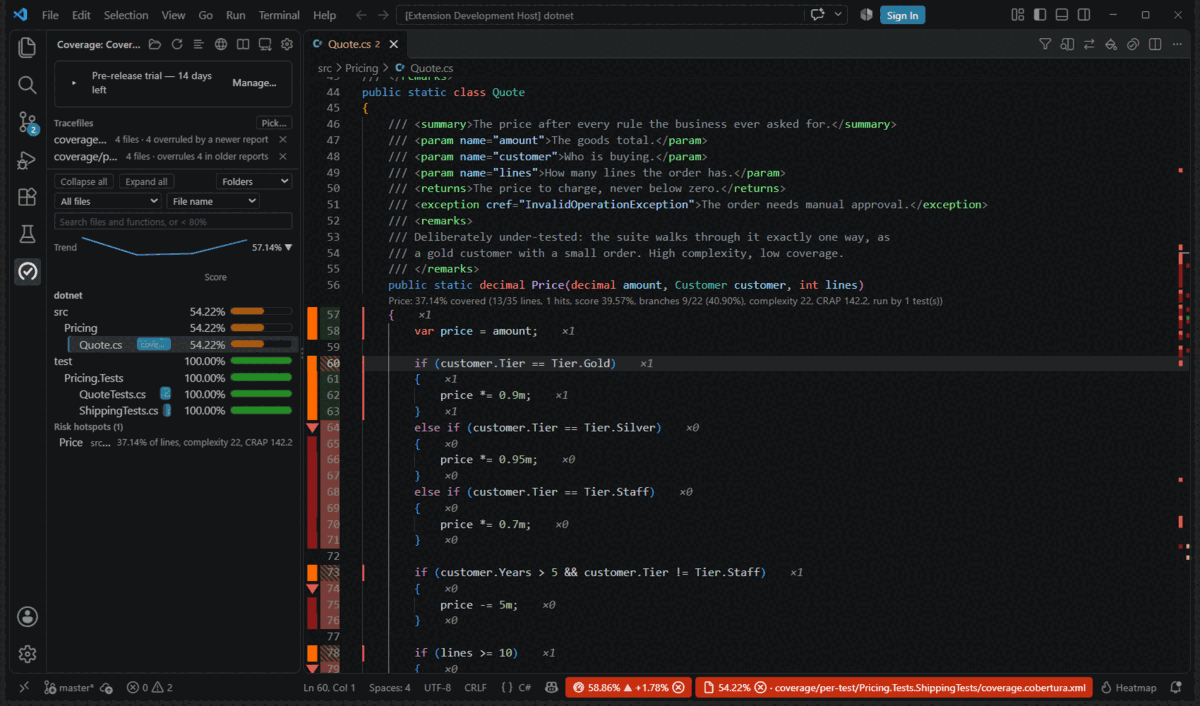Click the swap arrows icon in editor toolbar
Viewport: 1200px width, 706px height.
pyautogui.click(x=1089, y=44)
